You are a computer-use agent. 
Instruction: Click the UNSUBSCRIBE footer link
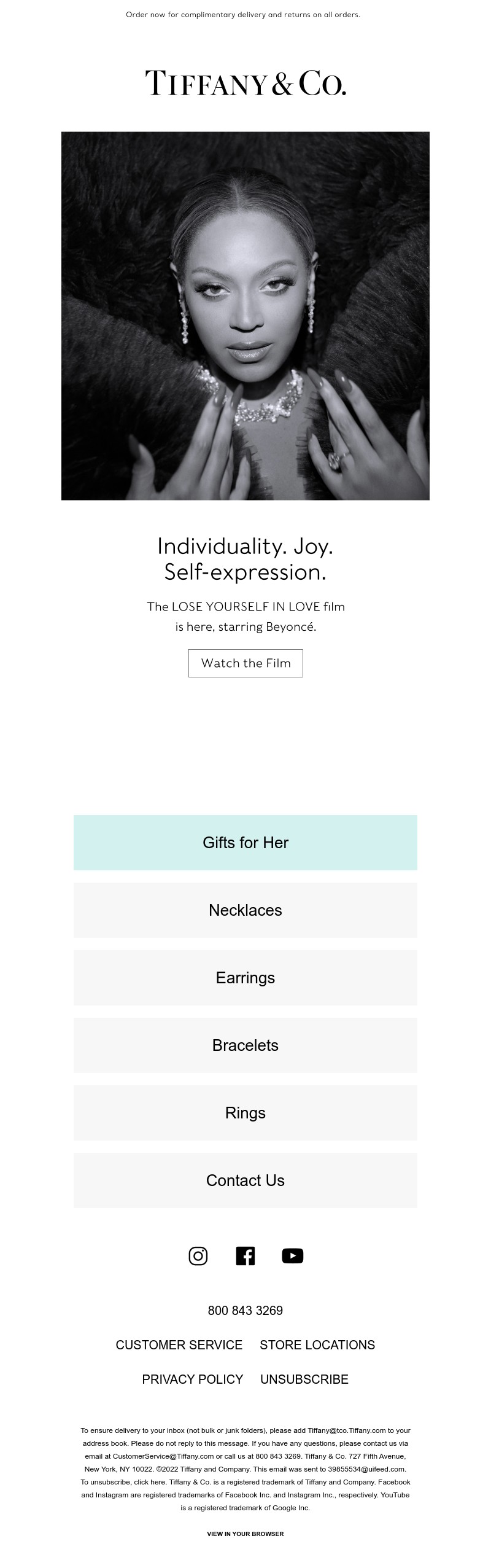tap(304, 1379)
